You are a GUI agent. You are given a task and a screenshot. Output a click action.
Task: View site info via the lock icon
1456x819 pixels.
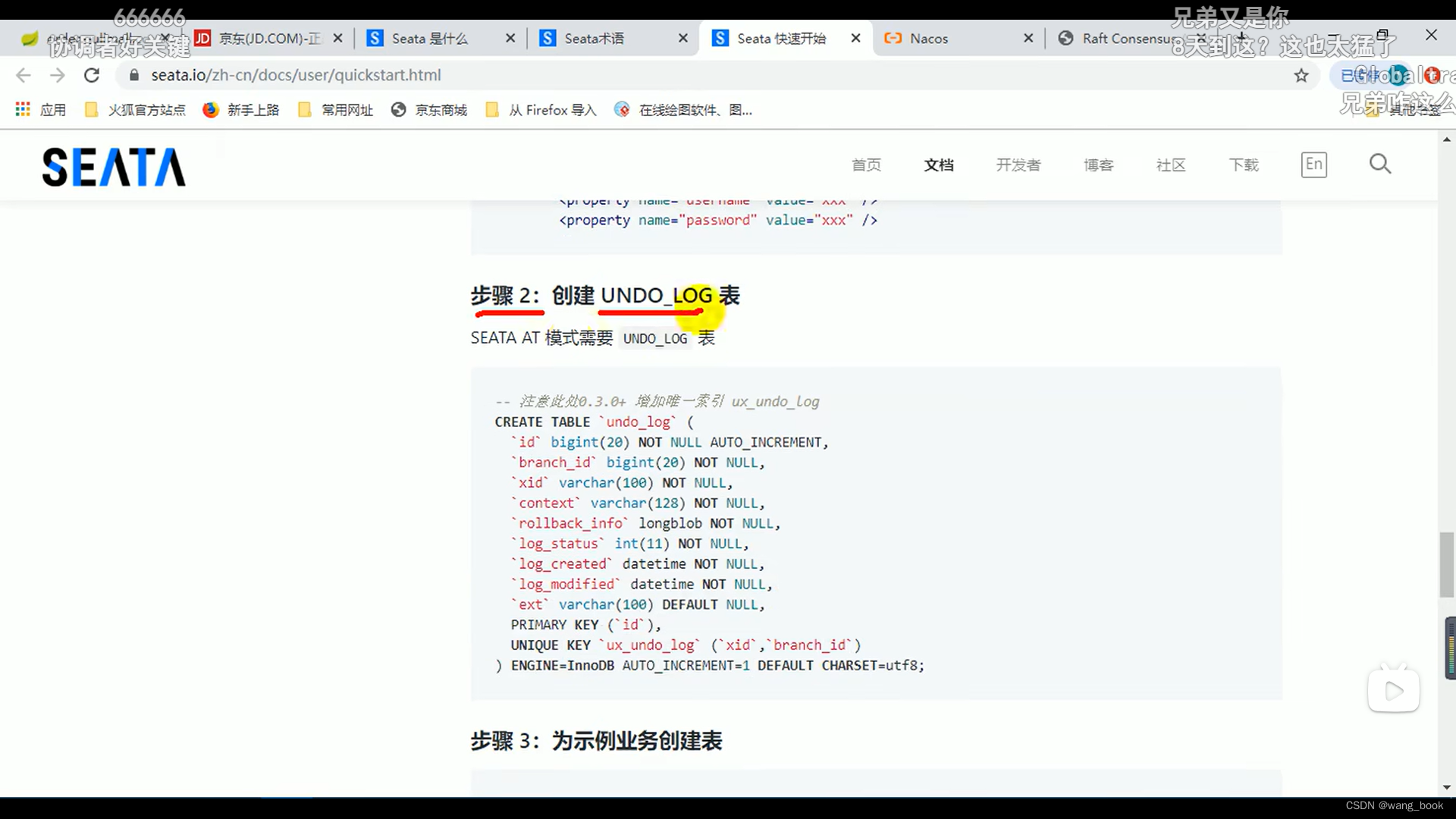click(x=134, y=75)
